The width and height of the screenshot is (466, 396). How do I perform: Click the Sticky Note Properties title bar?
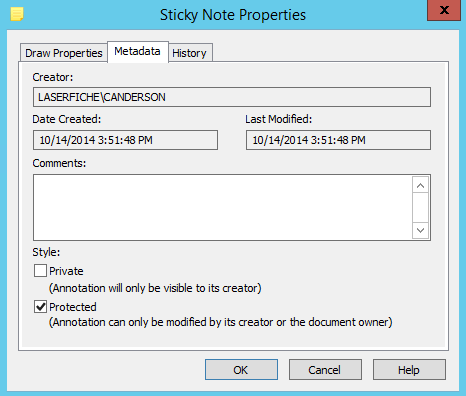[x=233, y=15]
